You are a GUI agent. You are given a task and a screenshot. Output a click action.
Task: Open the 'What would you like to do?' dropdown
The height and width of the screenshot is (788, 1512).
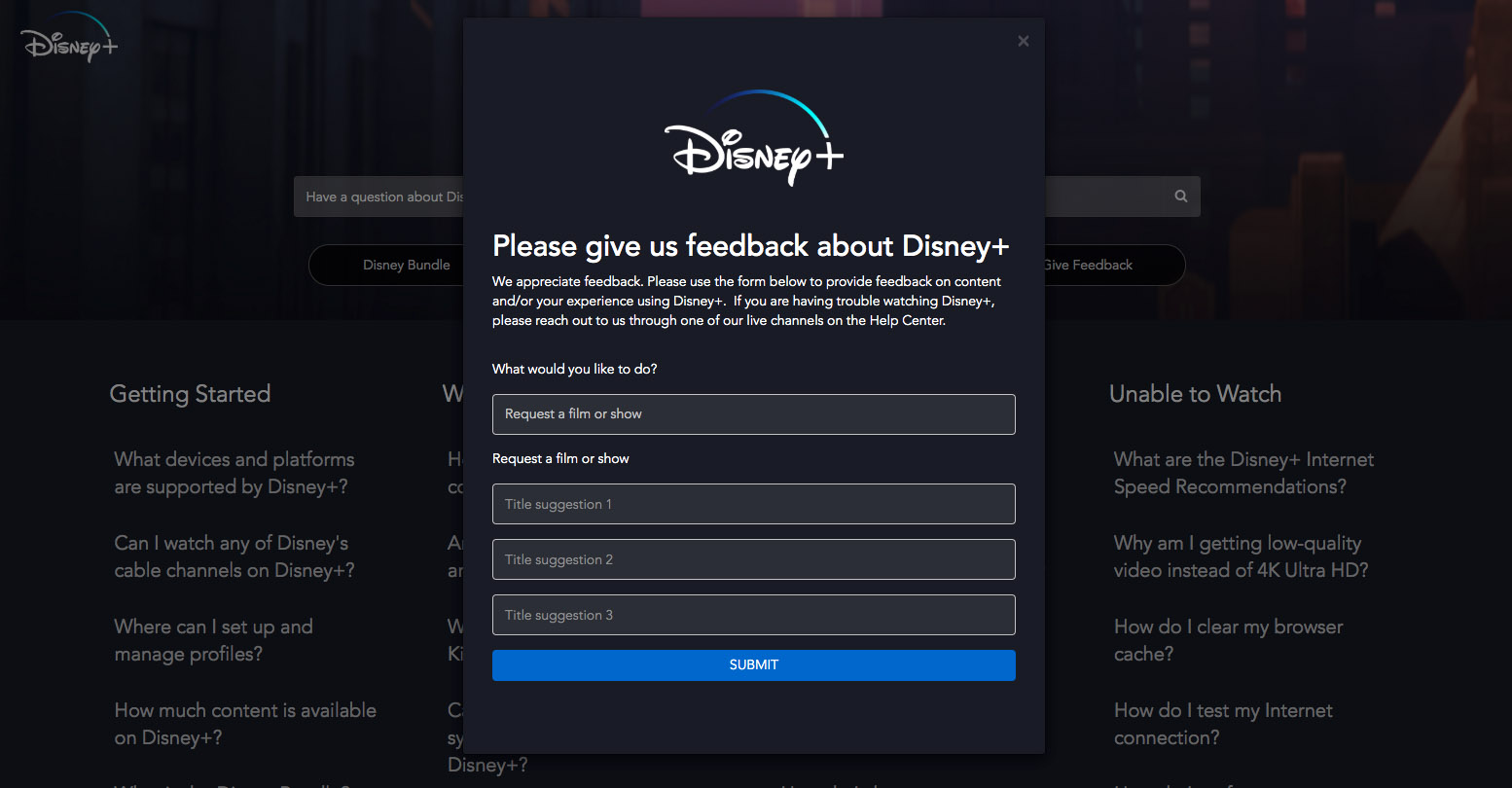(x=754, y=414)
